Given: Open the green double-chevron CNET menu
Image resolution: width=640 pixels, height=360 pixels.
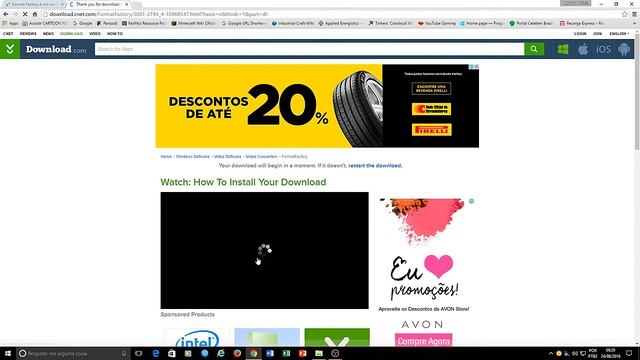Looking at the screenshot, I should [x=10, y=49].
